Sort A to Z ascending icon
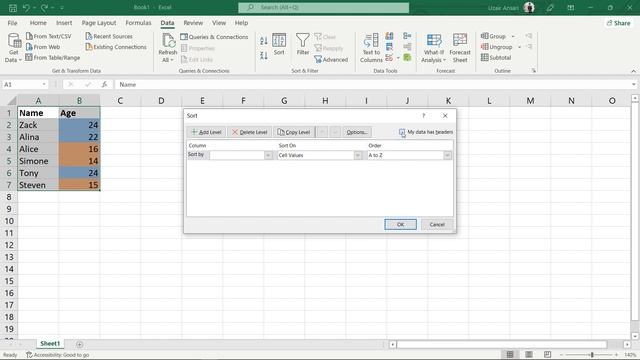 pos(264,40)
